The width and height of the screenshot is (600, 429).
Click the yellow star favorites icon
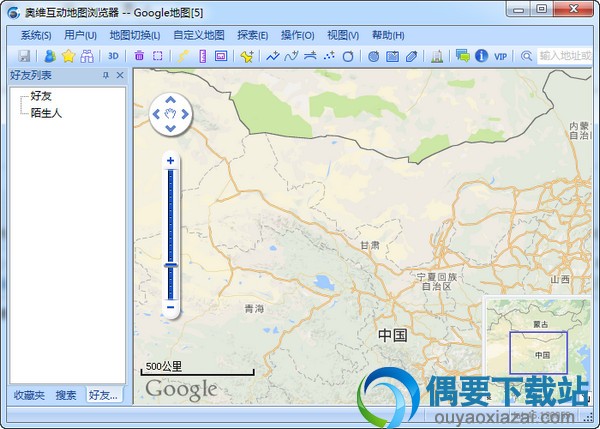(68, 56)
